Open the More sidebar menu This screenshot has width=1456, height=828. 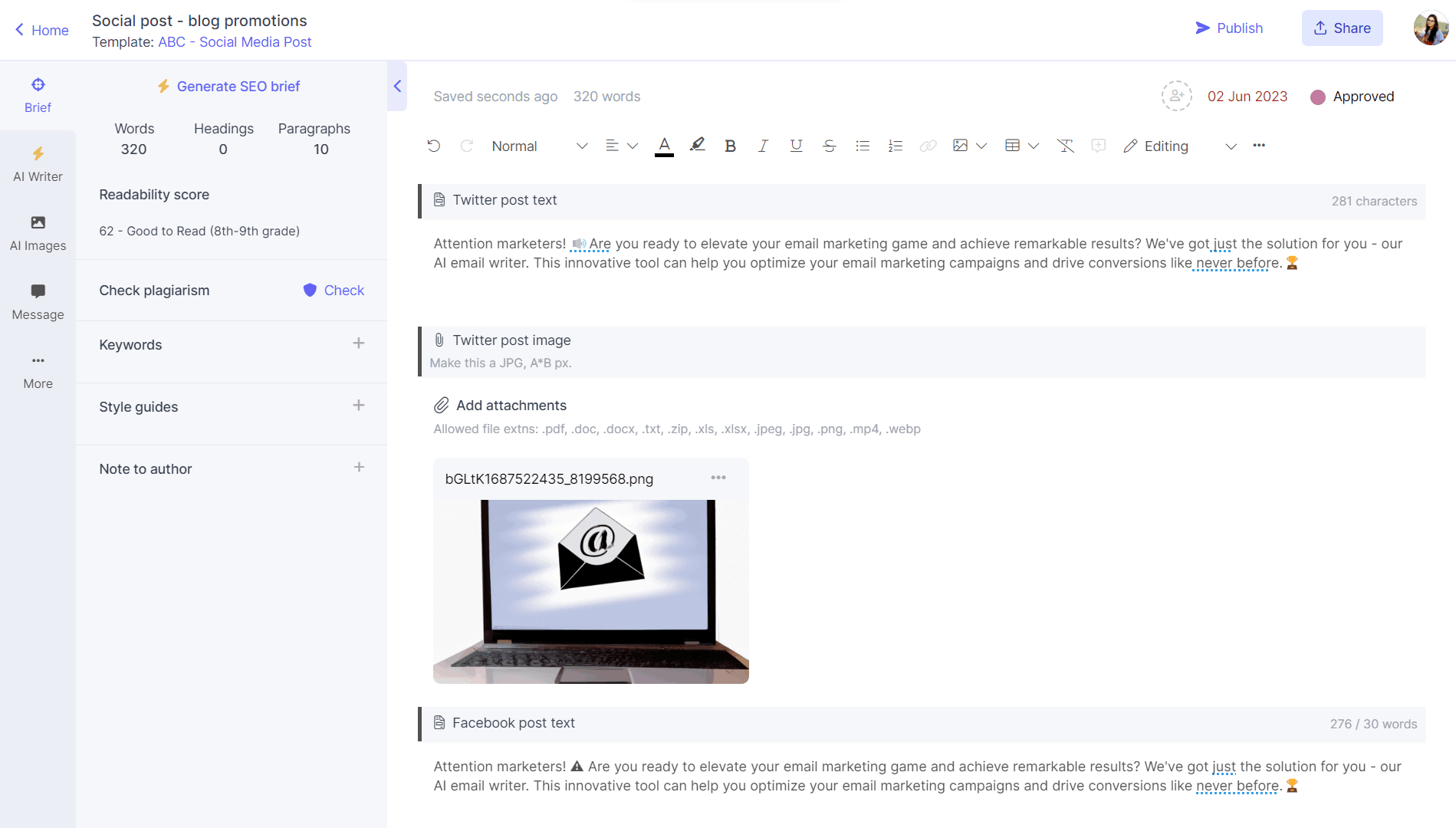click(x=38, y=371)
